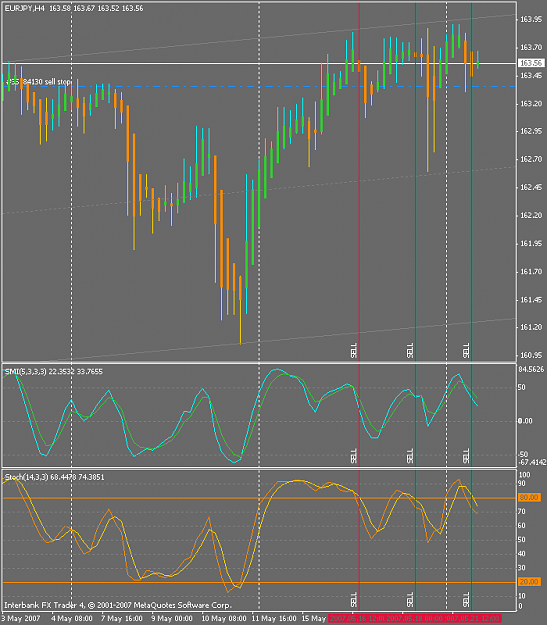The height and width of the screenshot is (625, 547).
Task: Click SELL label beside the 2007.05.21 line in SMI panel
Action: coord(466,456)
